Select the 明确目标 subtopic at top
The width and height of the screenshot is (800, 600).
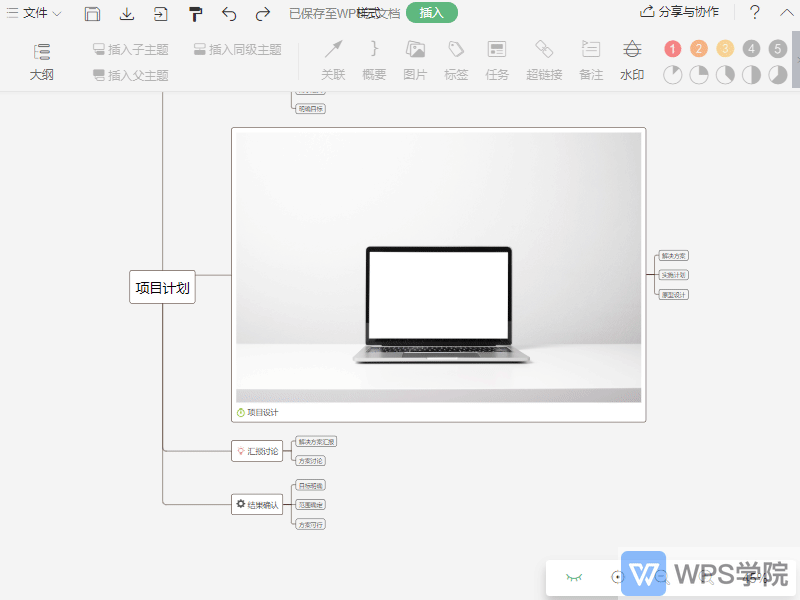coord(311,109)
